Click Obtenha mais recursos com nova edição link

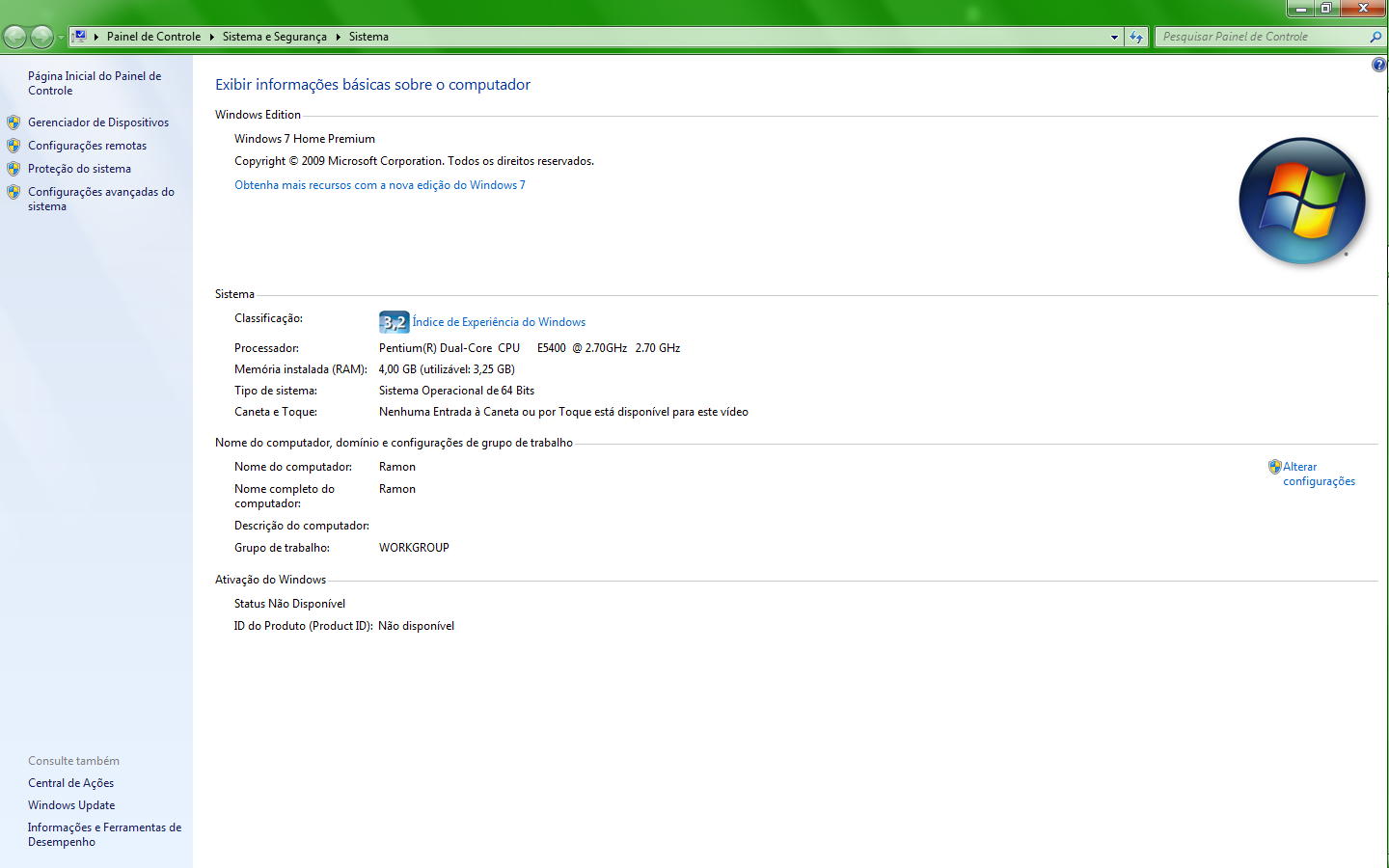pyautogui.click(x=380, y=185)
